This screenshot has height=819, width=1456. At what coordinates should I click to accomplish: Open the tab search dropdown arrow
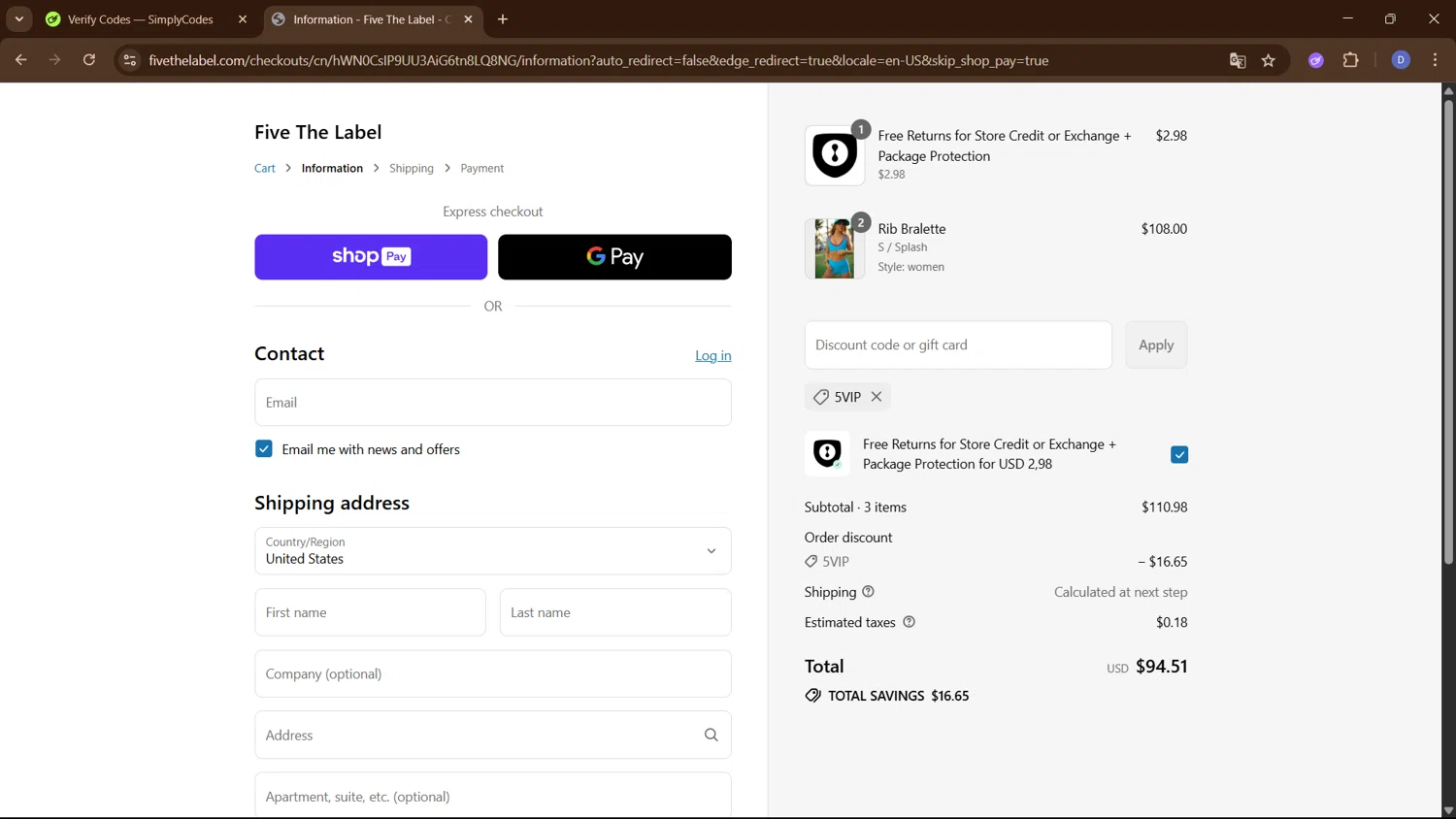(x=19, y=18)
